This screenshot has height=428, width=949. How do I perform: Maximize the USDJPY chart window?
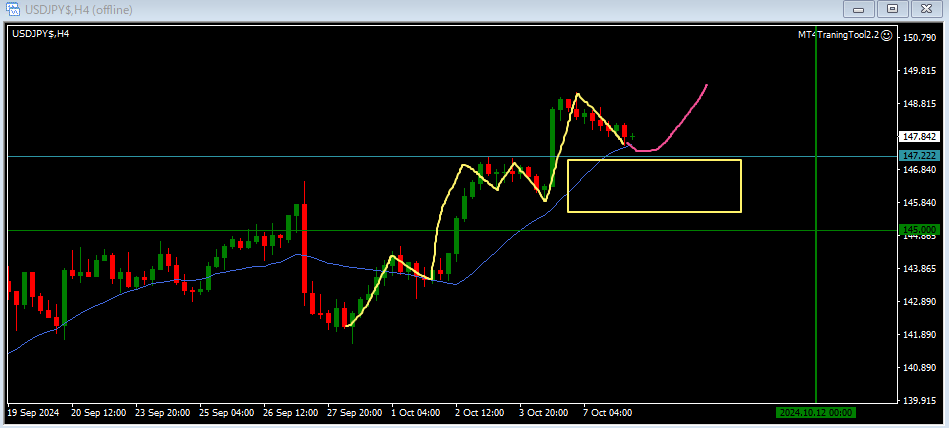[x=893, y=9]
